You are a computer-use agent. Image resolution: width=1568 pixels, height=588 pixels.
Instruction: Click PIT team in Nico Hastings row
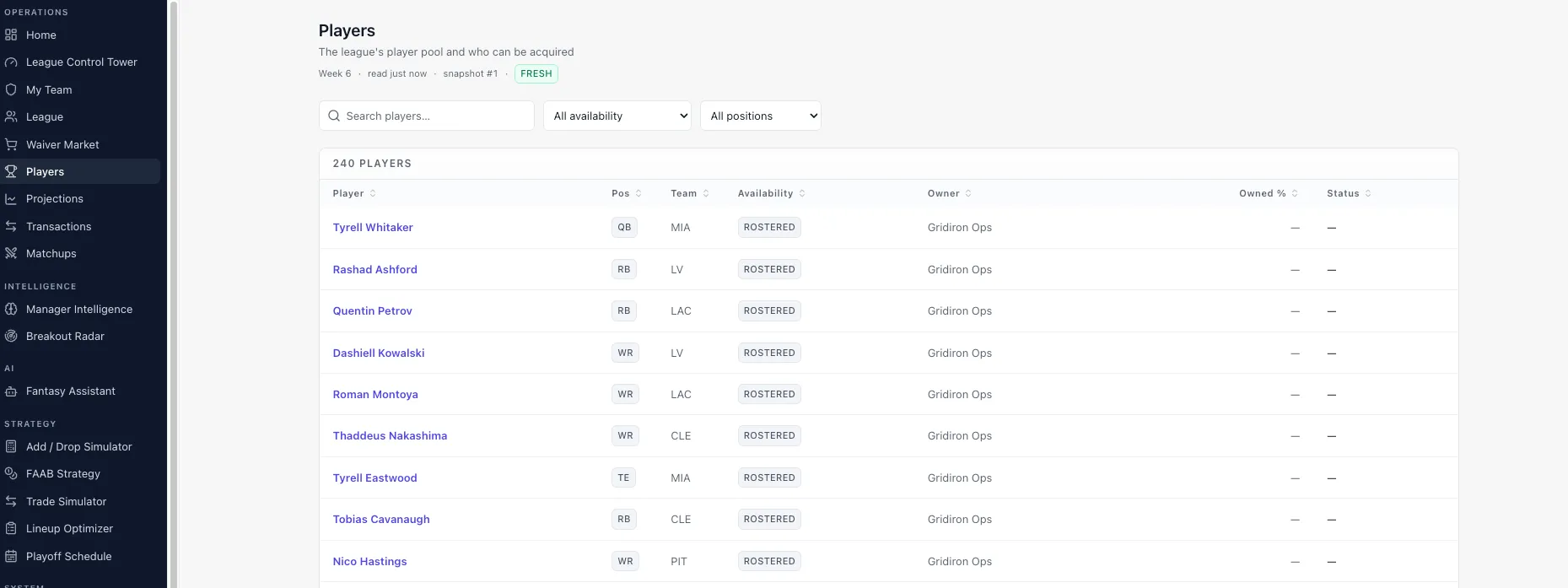(x=679, y=561)
